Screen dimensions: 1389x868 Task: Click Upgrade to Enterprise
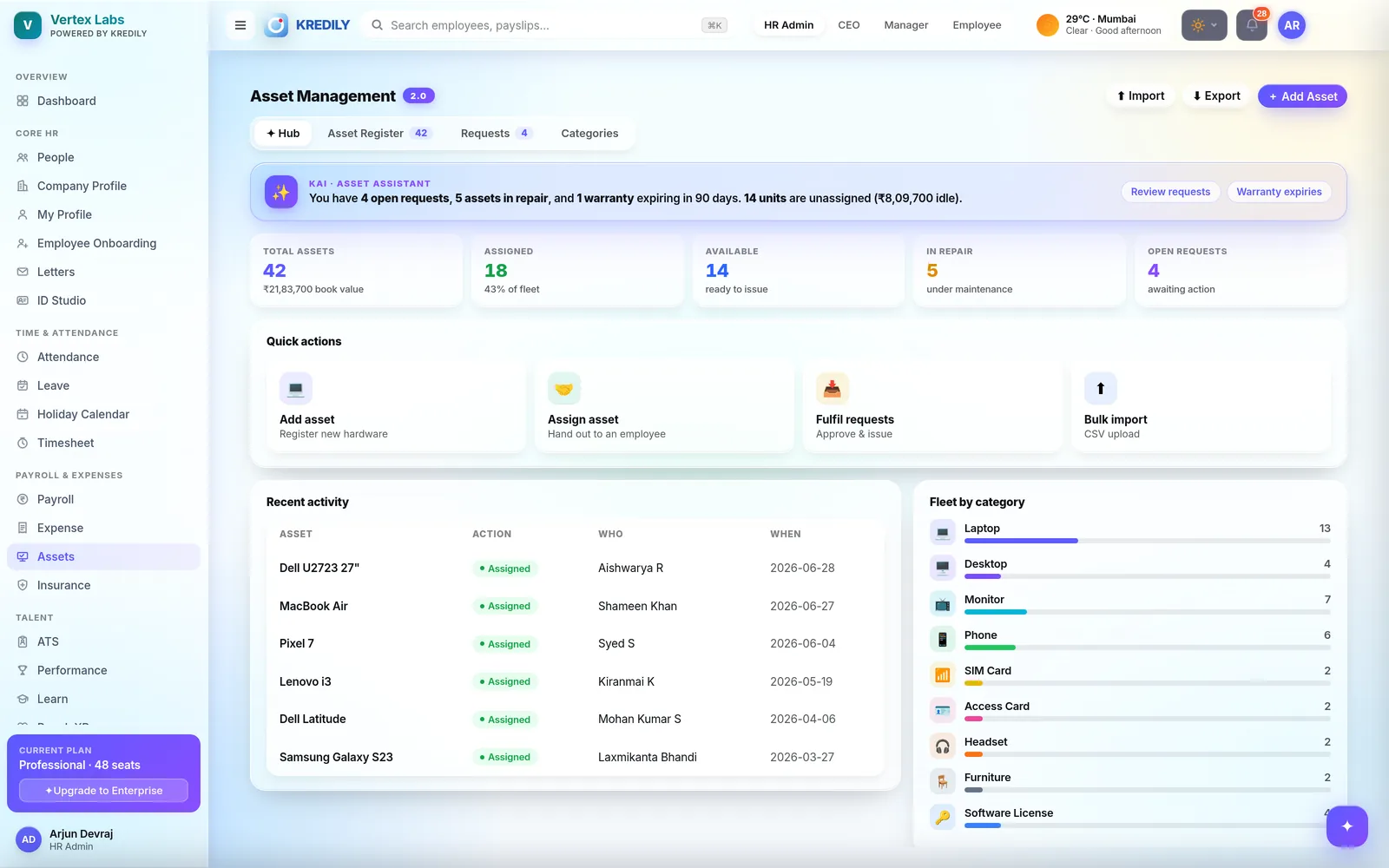pyautogui.click(x=103, y=791)
